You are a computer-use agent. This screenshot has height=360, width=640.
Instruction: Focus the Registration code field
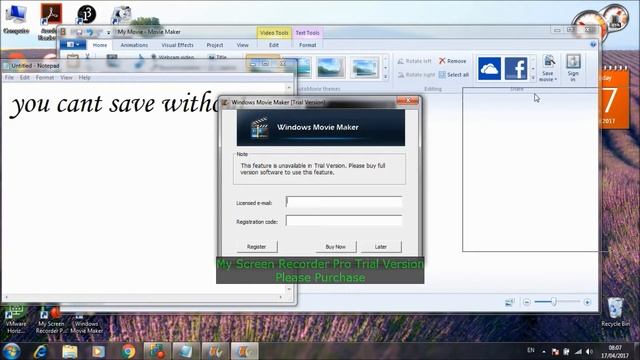point(344,221)
